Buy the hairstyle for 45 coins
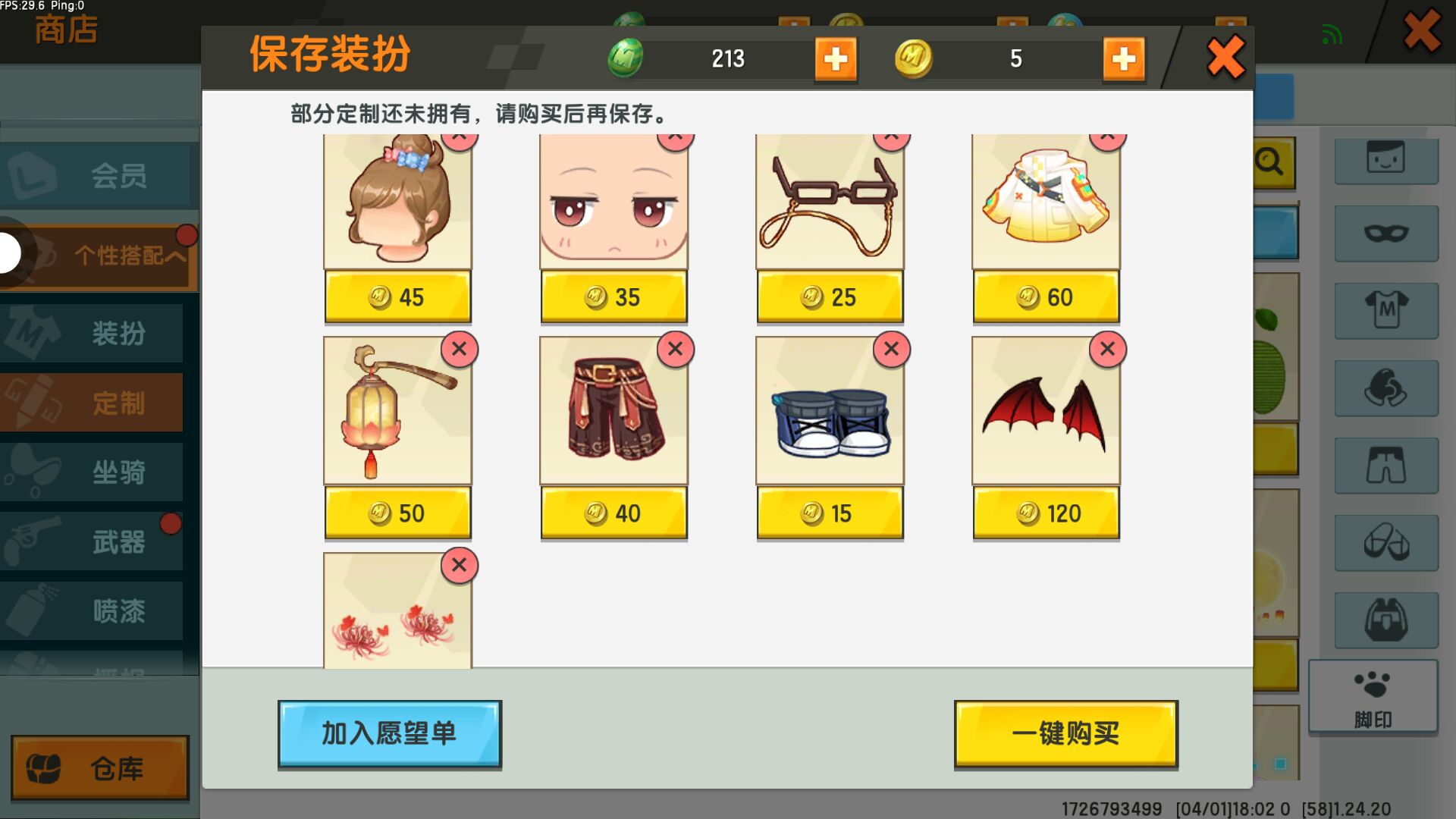Viewport: 1456px width, 819px height. 397,297
